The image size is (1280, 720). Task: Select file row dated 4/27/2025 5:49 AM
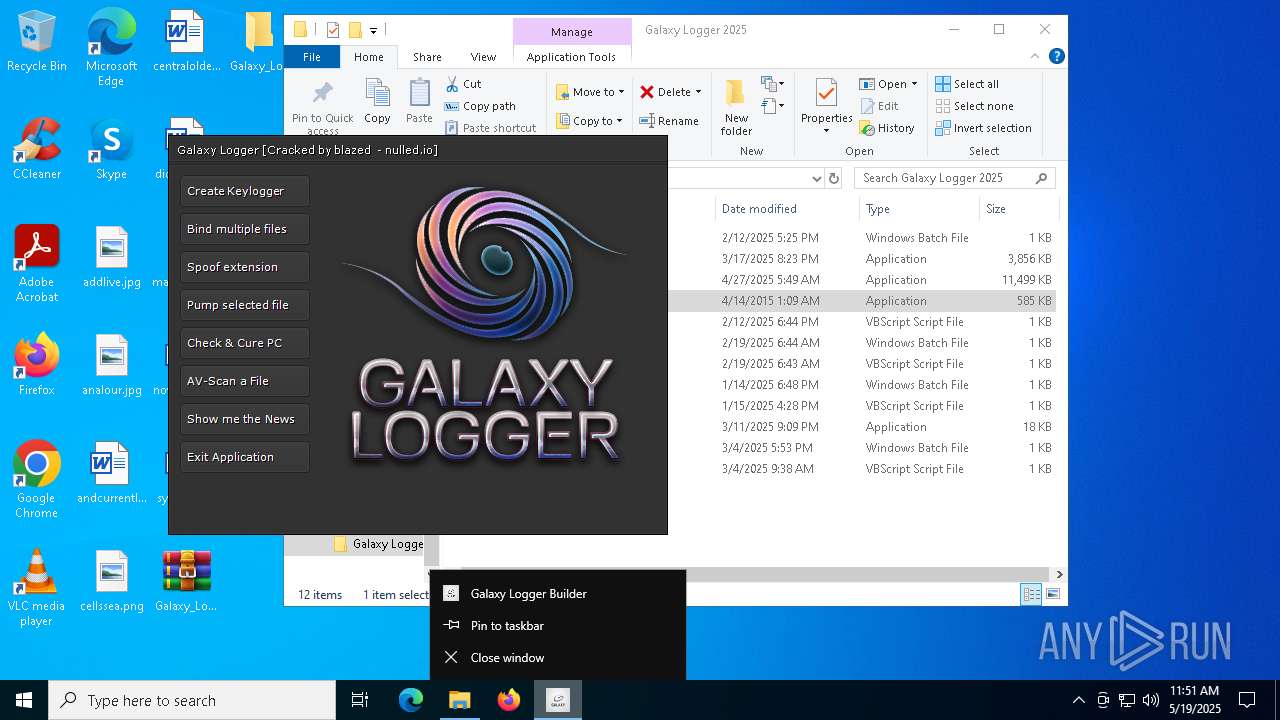click(862, 280)
